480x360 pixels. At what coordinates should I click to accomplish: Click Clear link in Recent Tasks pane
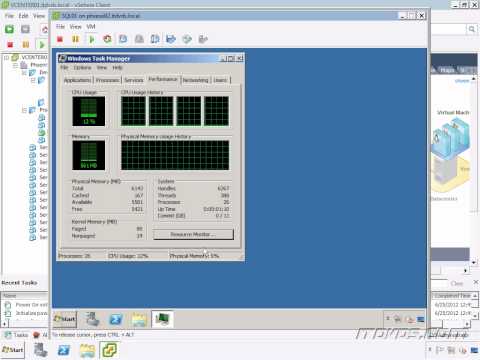point(456,283)
